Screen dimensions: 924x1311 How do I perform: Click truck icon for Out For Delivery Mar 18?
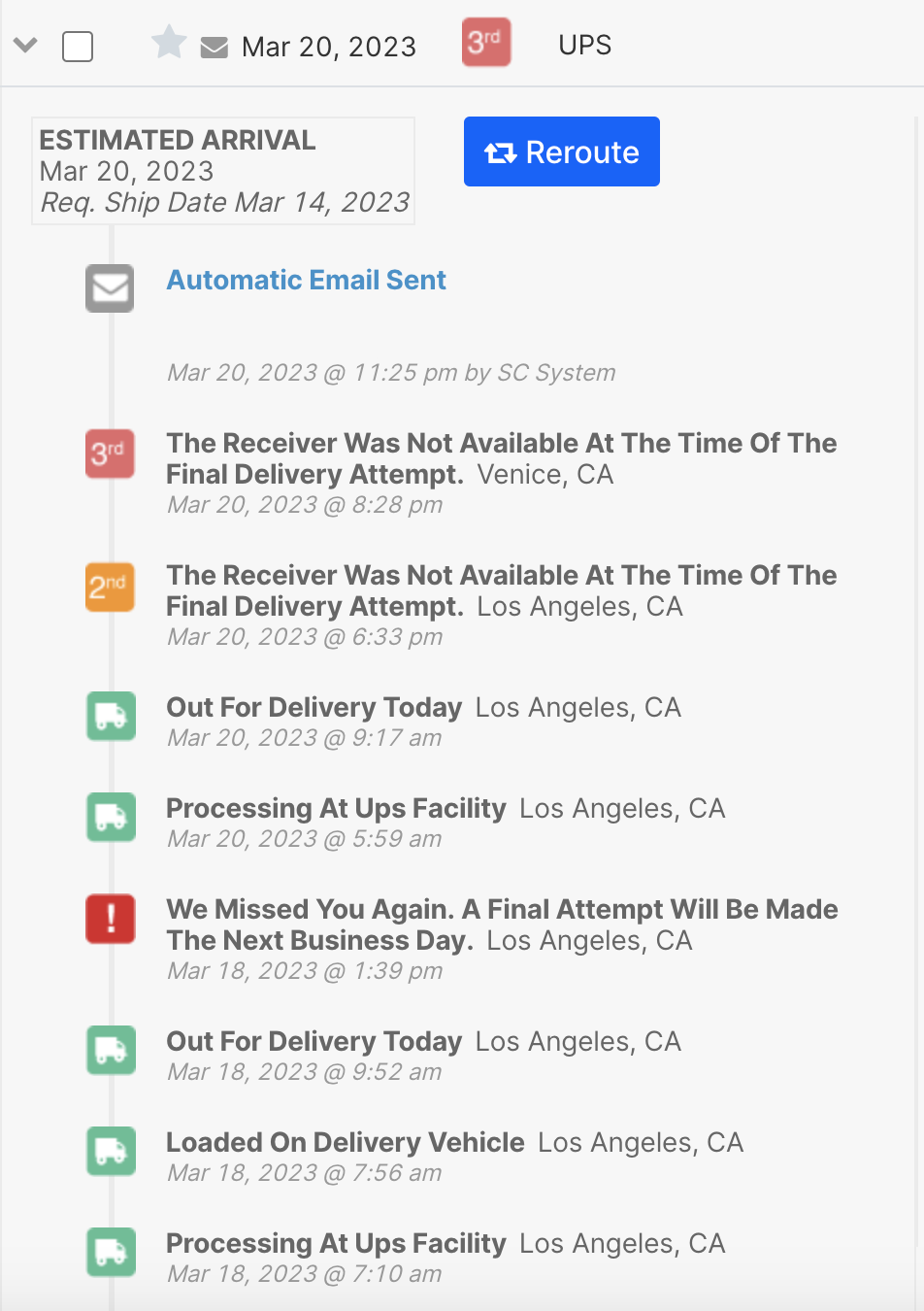(111, 1051)
